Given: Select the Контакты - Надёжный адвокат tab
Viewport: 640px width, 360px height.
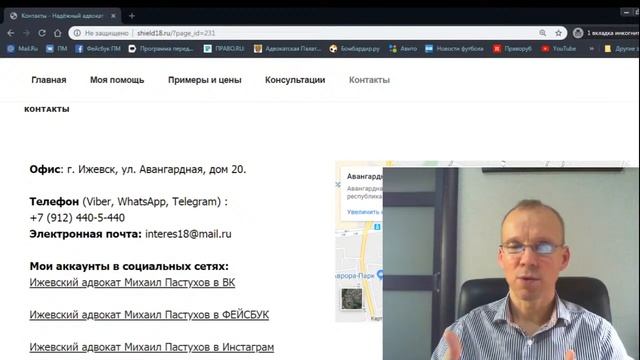Looking at the screenshot, I should (x=62, y=16).
